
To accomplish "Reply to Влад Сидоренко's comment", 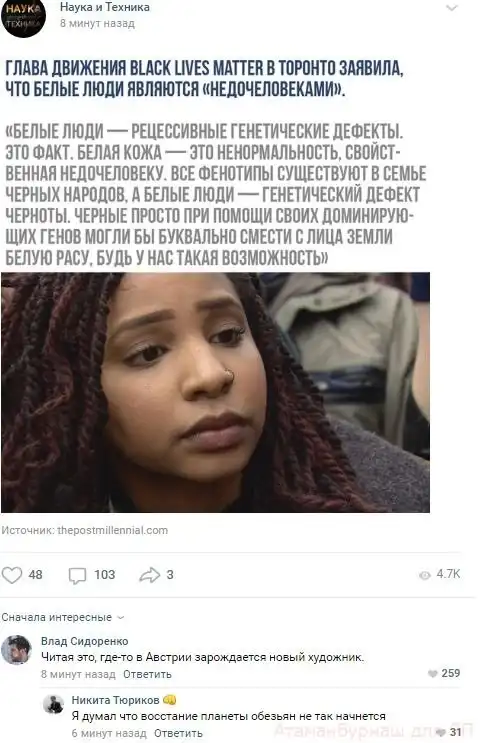I will (147, 674).
